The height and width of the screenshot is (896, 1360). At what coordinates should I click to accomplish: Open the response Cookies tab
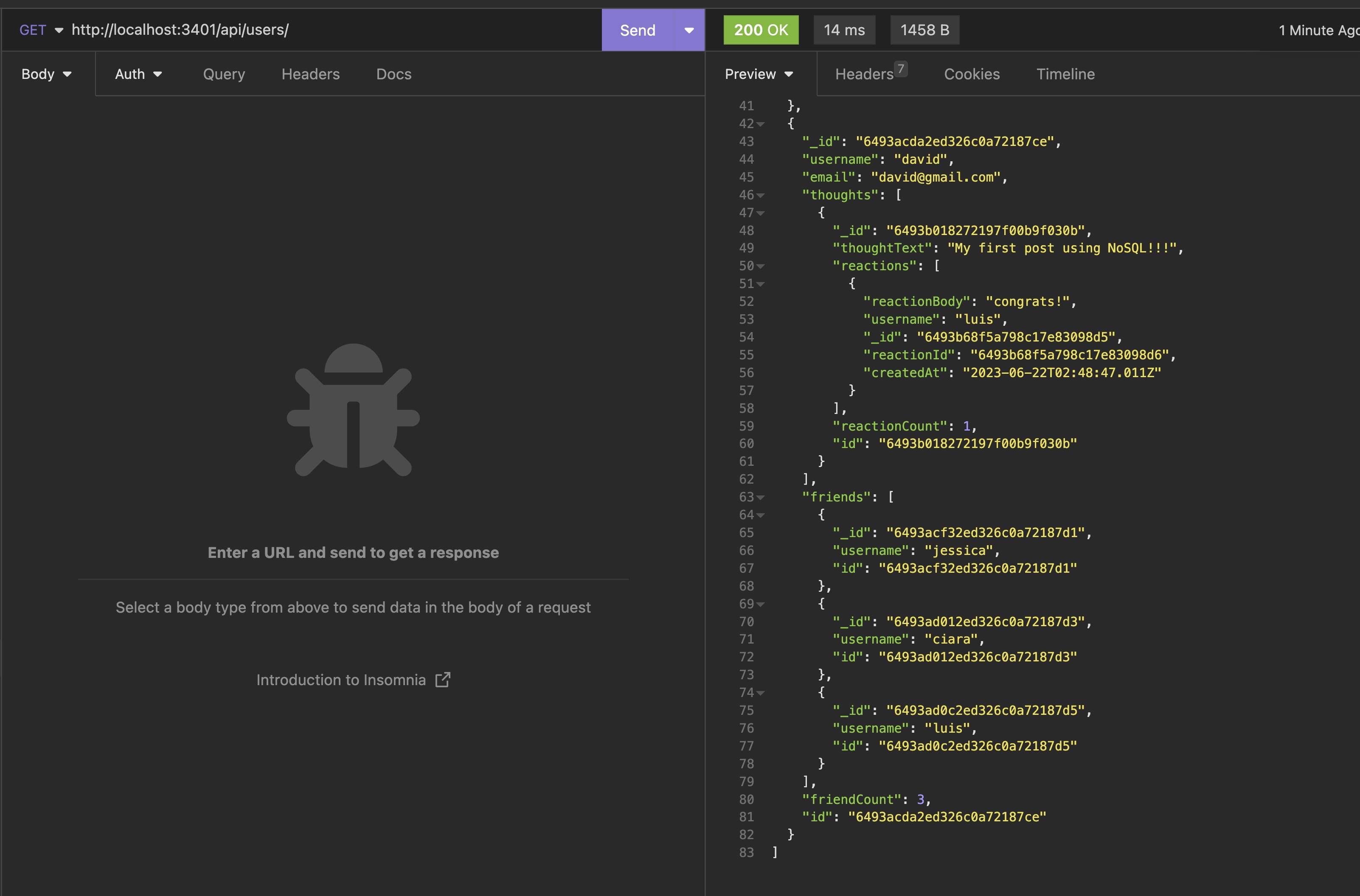pos(971,74)
